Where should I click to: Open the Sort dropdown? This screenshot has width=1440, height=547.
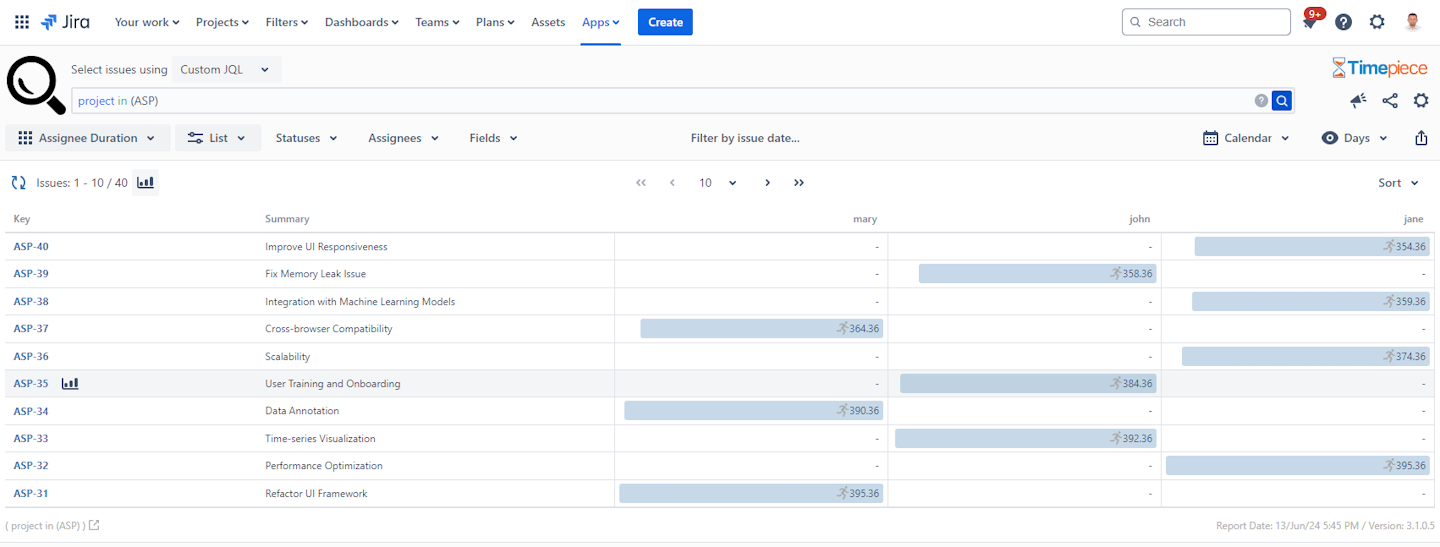[x=1398, y=183]
